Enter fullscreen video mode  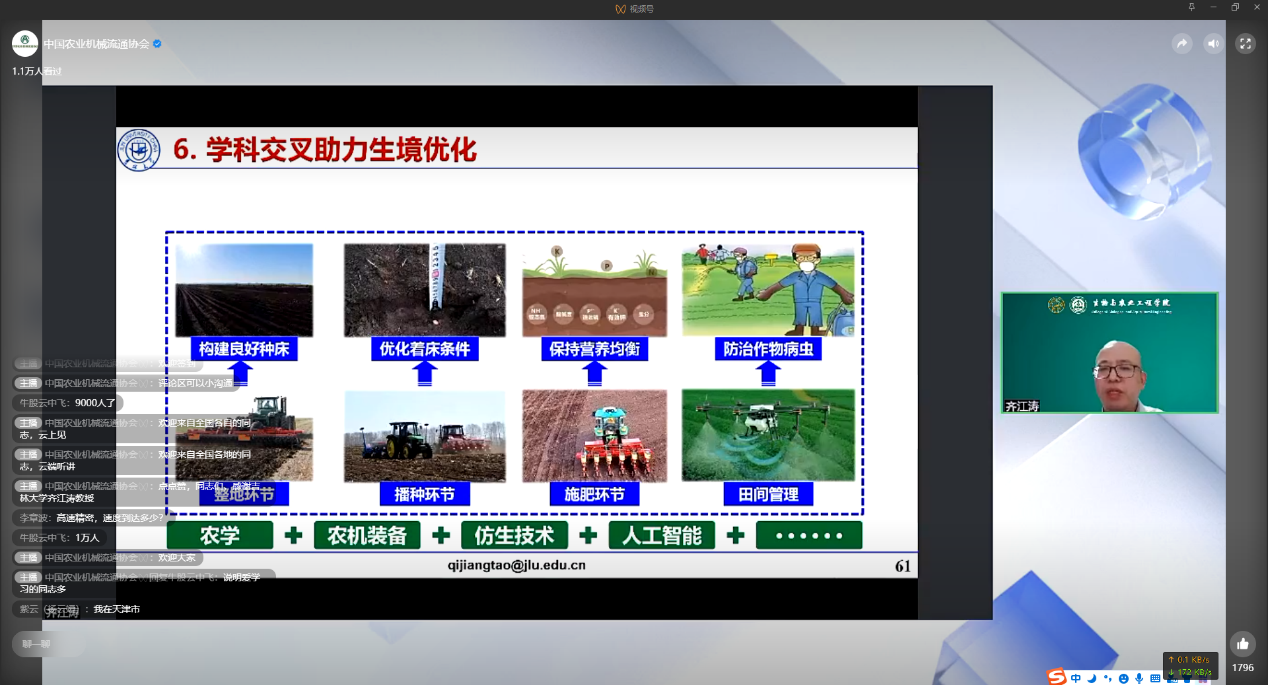pos(1245,44)
